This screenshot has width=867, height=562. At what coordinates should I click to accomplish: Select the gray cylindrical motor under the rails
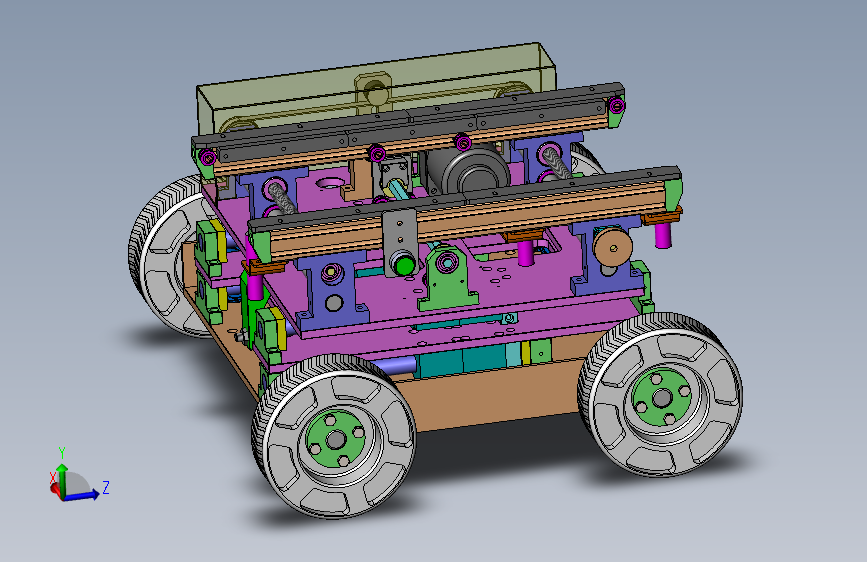(467, 169)
